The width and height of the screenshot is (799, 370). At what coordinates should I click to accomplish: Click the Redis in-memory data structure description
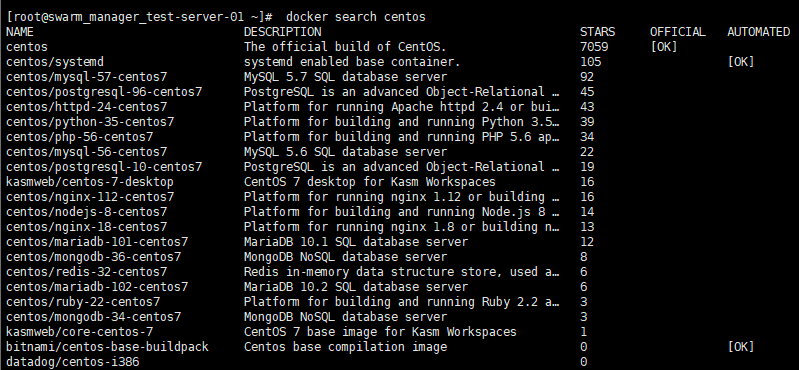tap(402, 272)
